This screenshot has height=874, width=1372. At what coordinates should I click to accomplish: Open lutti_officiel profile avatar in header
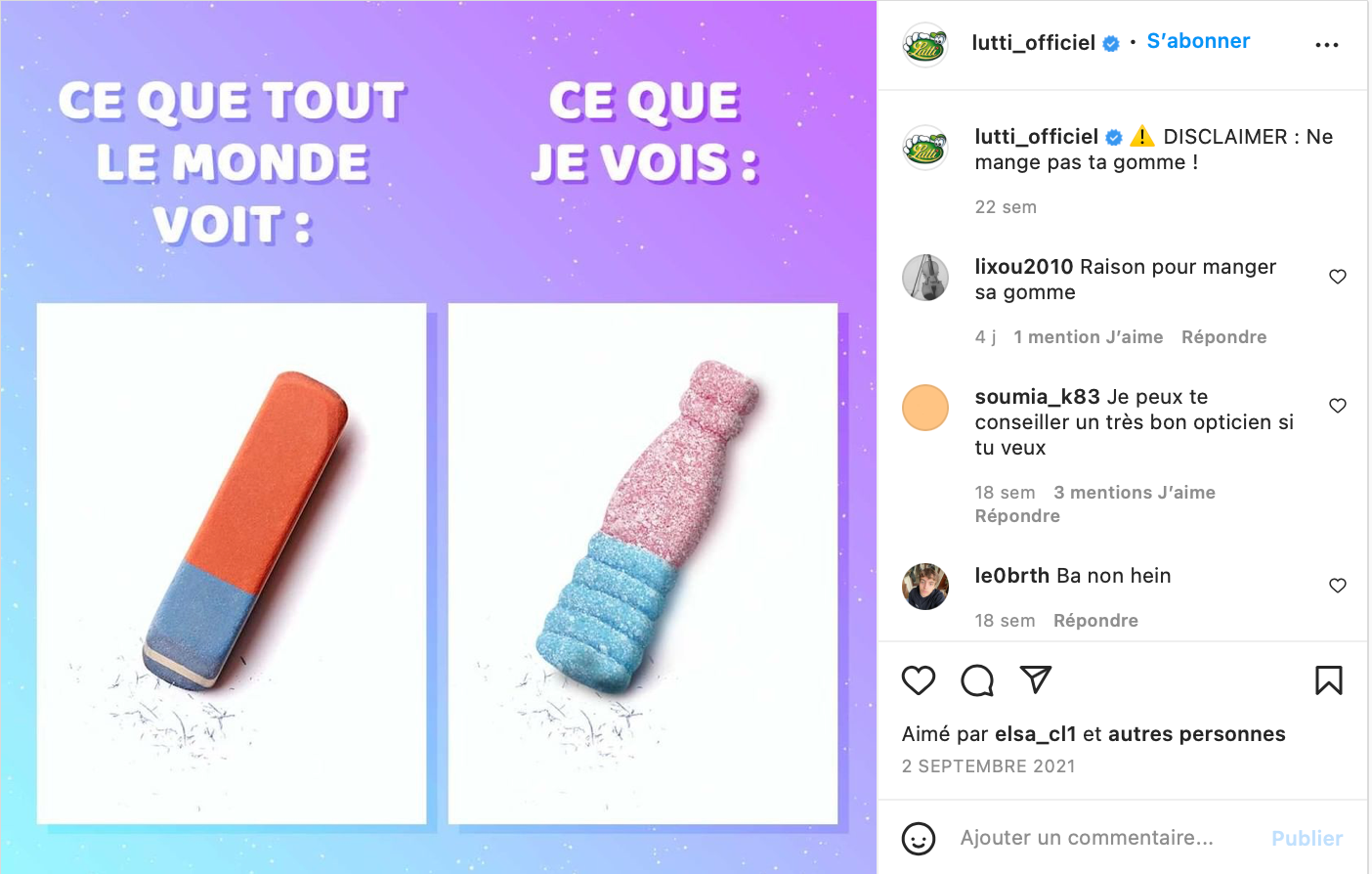tap(924, 45)
